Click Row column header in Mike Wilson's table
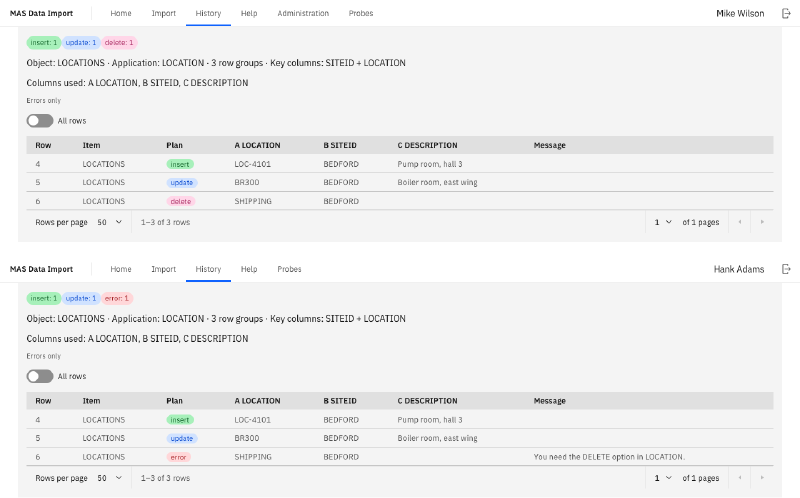Viewport: 800px width, 498px height. 43,145
